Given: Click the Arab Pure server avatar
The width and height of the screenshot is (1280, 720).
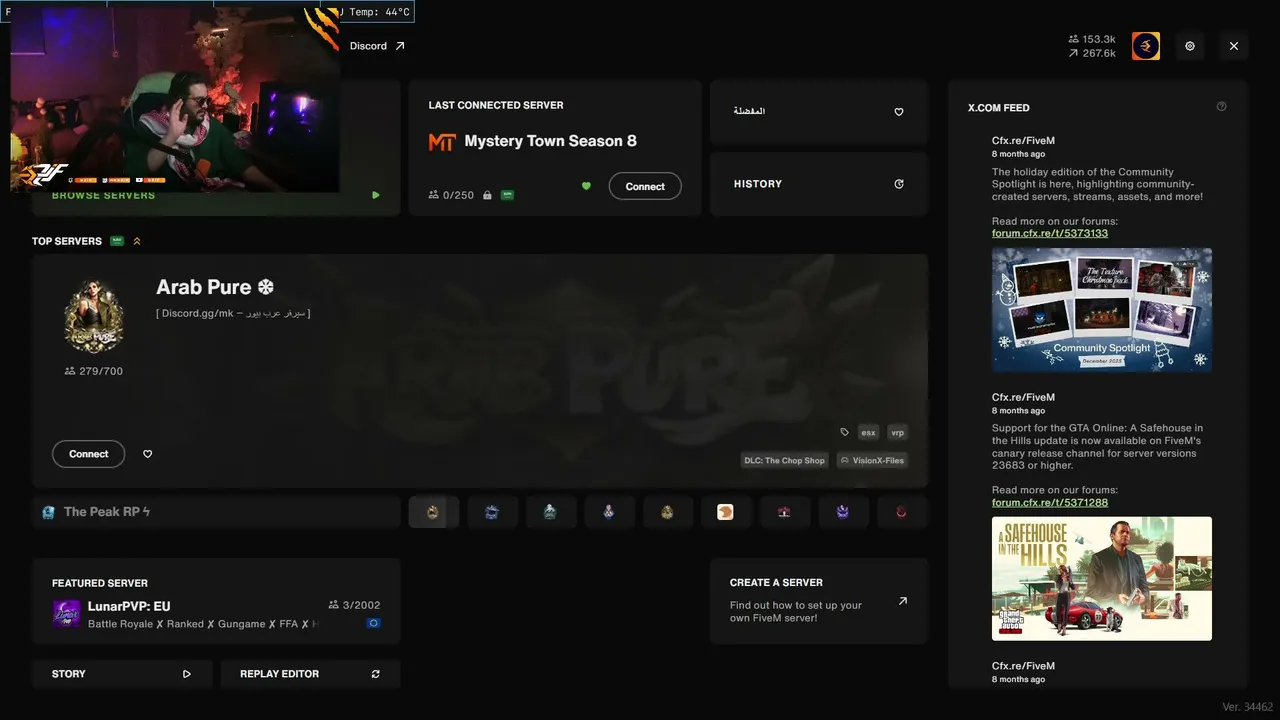Looking at the screenshot, I should point(94,316).
